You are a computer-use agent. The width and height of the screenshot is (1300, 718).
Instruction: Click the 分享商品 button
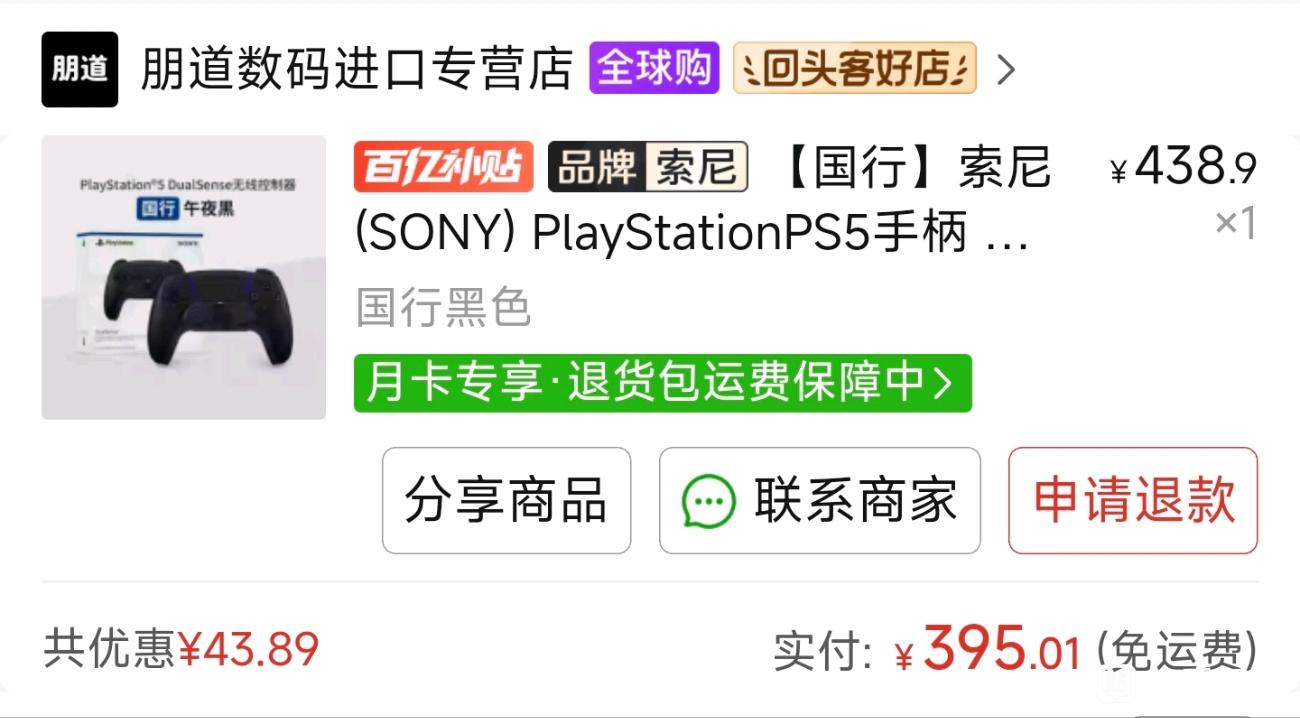pyautogui.click(x=506, y=500)
